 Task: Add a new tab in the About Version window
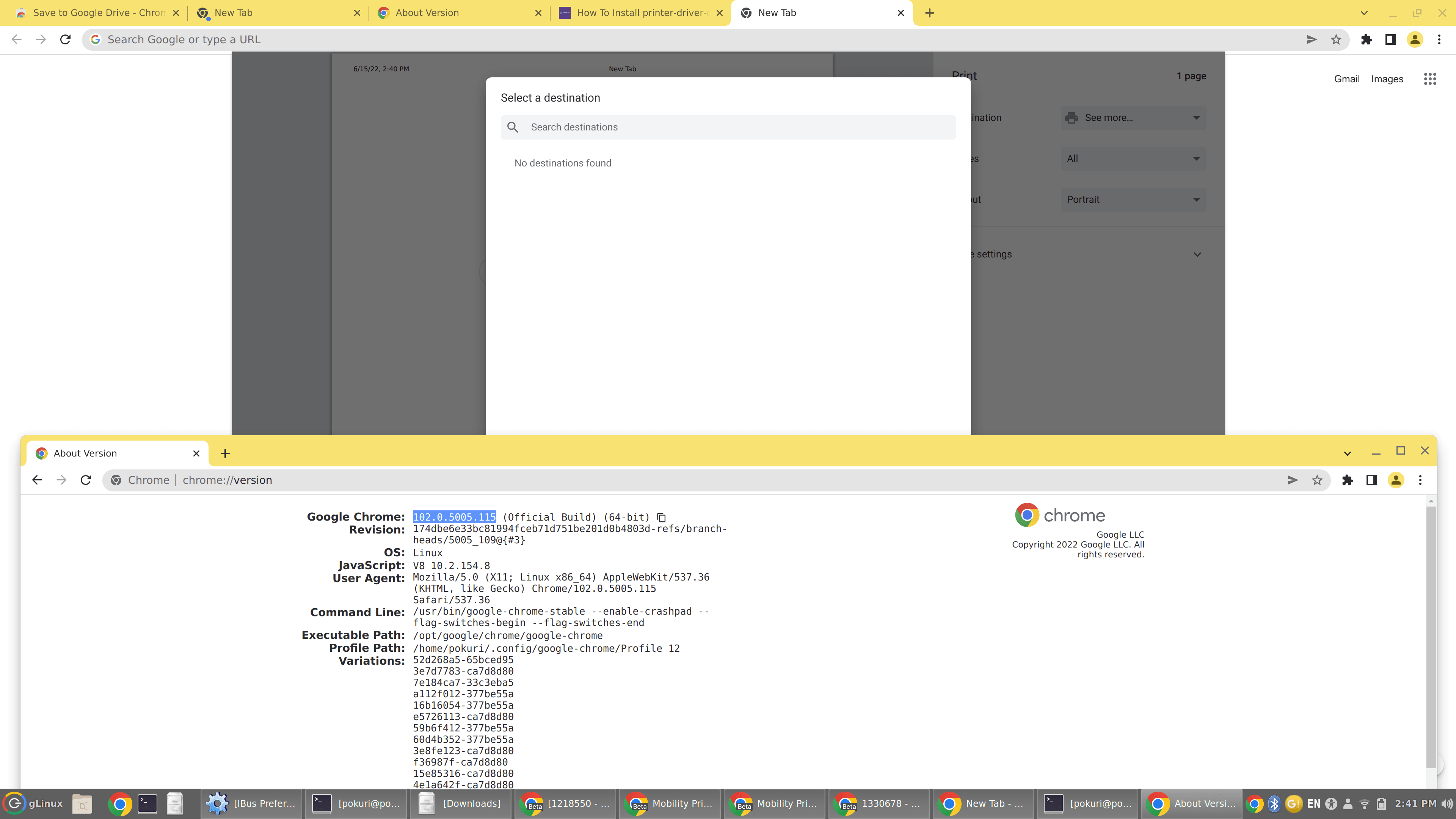[x=225, y=453]
